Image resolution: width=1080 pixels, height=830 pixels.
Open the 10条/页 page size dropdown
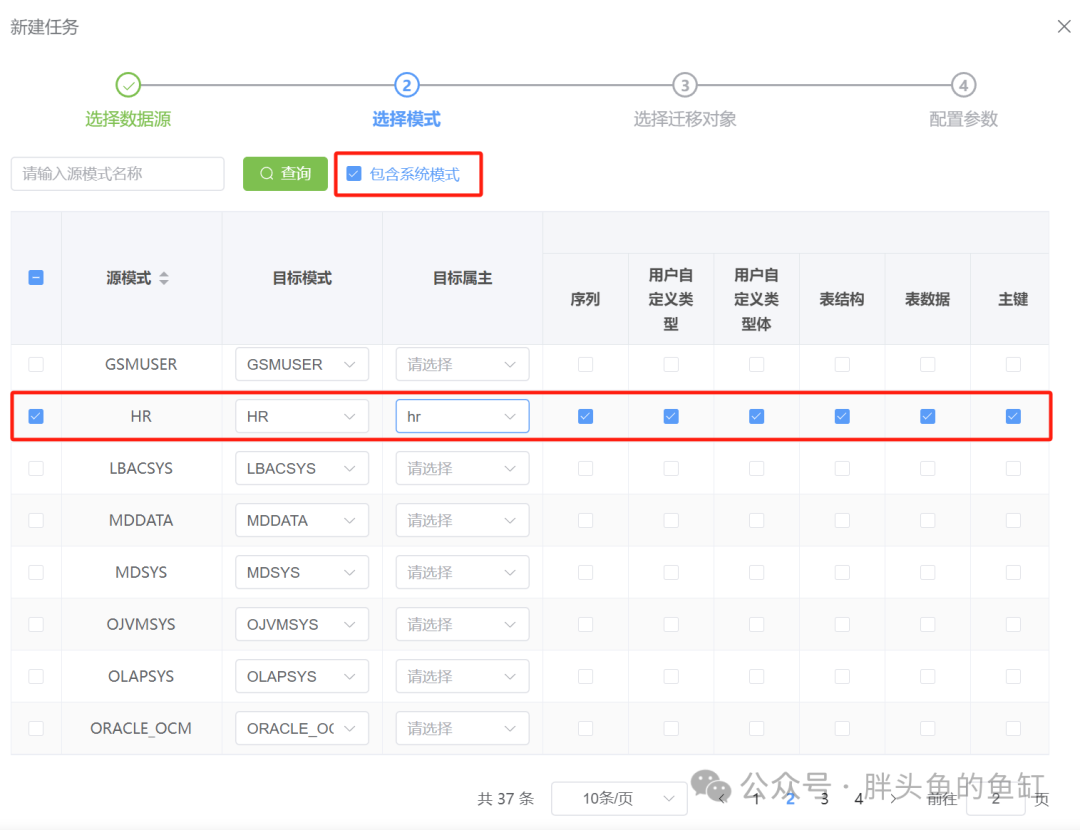(x=619, y=798)
